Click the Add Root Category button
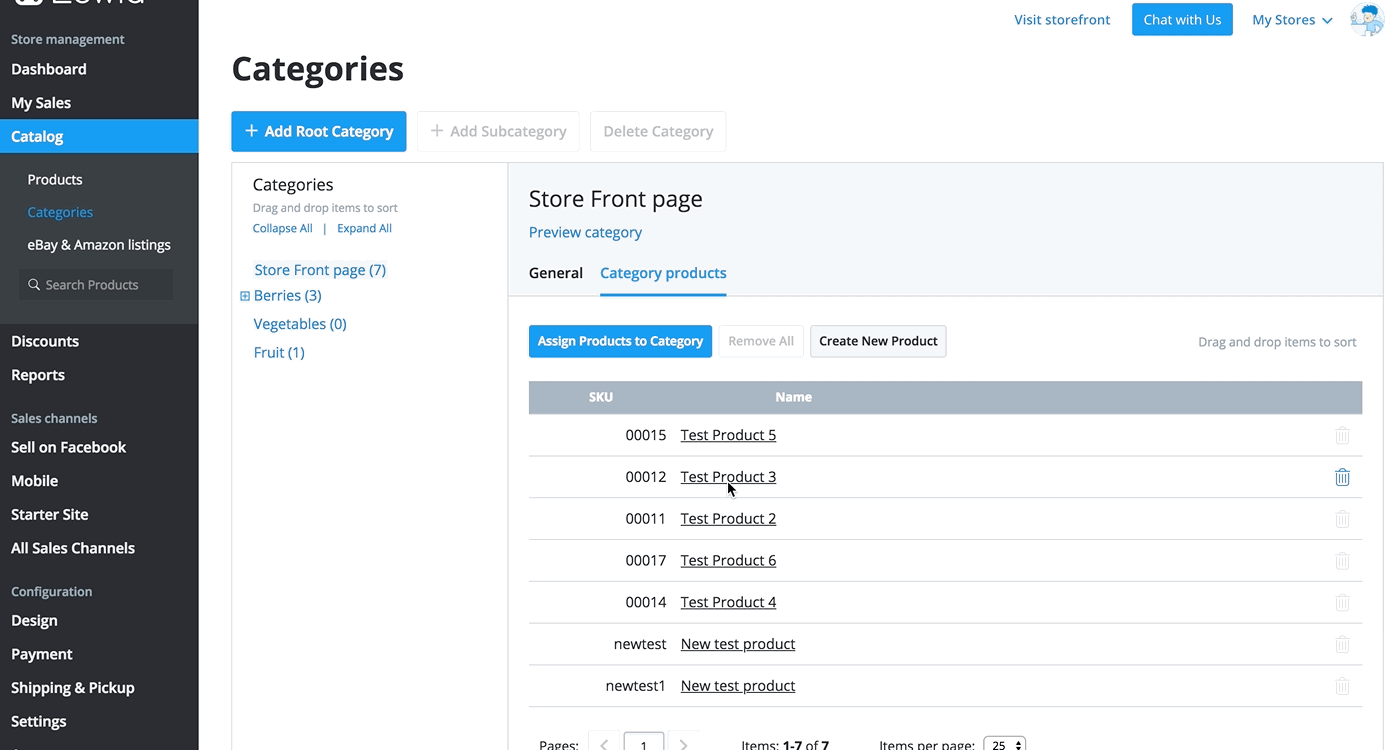 [318, 131]
